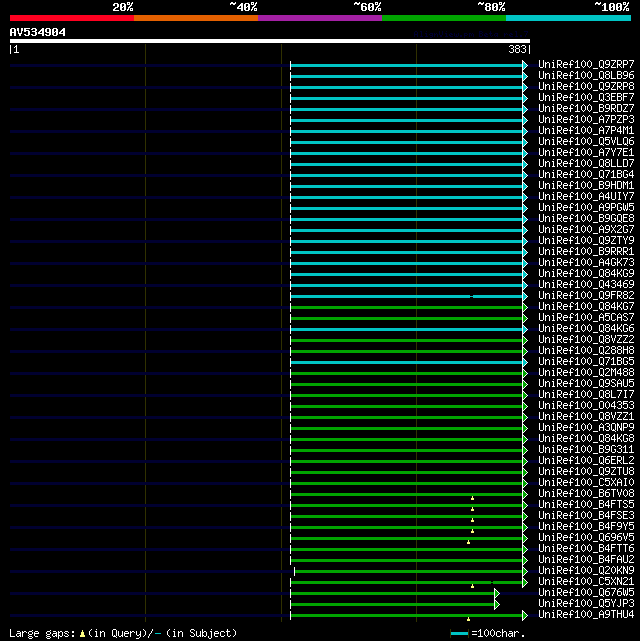The width and height of the screenshot is (640, 641).
Task: Select the UniRef100_Q84KG9 label
Action: click(586, 273)
